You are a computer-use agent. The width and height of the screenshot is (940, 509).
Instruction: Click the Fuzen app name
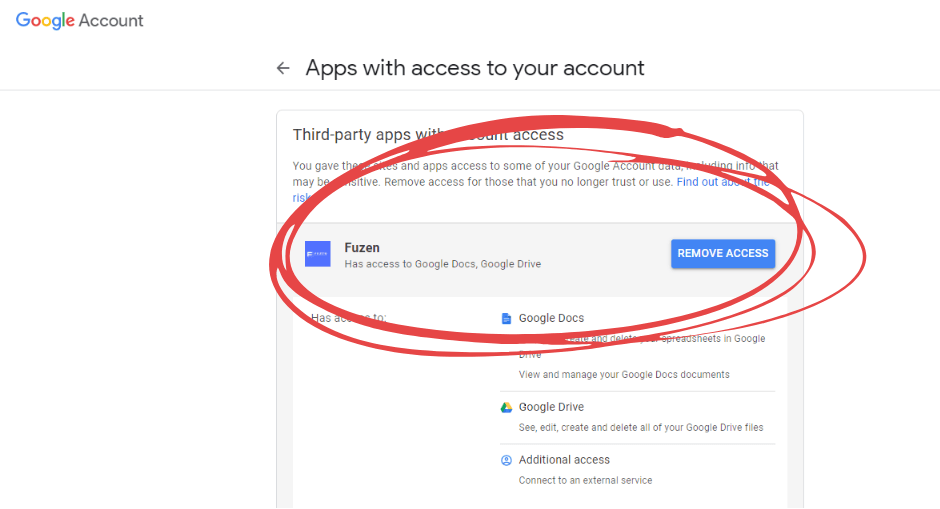pyautogui.click(x=361, y=248)
